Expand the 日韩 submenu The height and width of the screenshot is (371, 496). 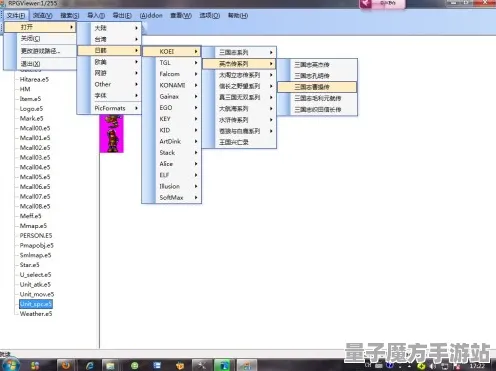(x=109, y=50)
